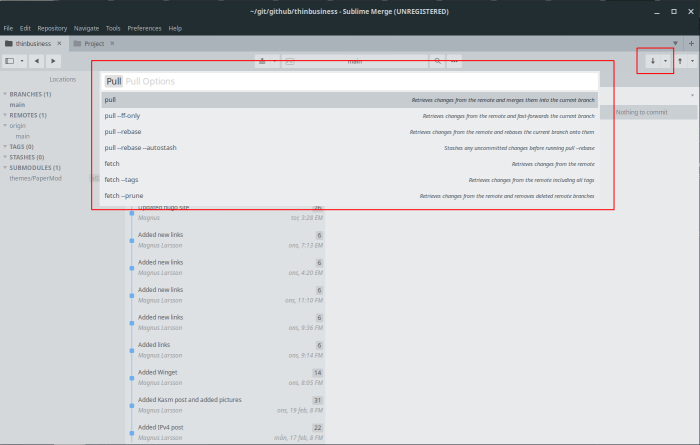Image resolution: width=700 pixels, height=445 pixels.
Task: Open the themes/PaperMod submodule
Action: [x=35, y=179]
